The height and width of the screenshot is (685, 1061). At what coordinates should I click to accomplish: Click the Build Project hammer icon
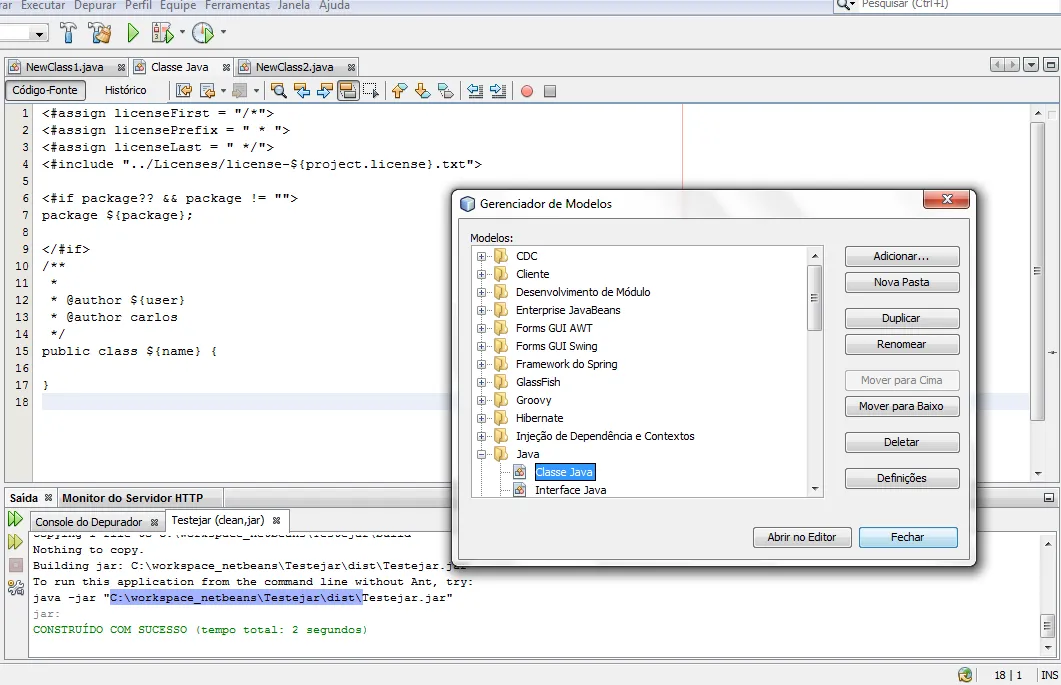tap(68, 33)
